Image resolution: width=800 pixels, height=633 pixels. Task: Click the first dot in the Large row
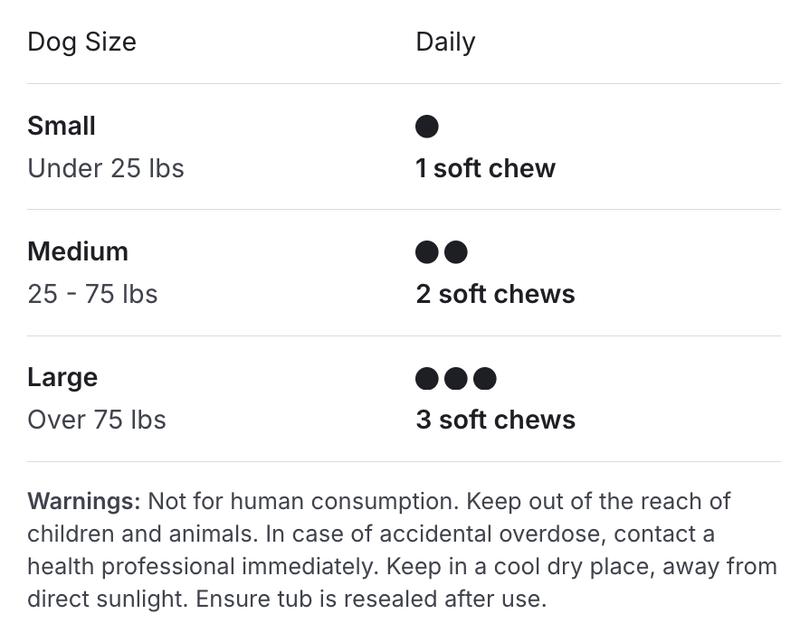[x=427, y=378]
